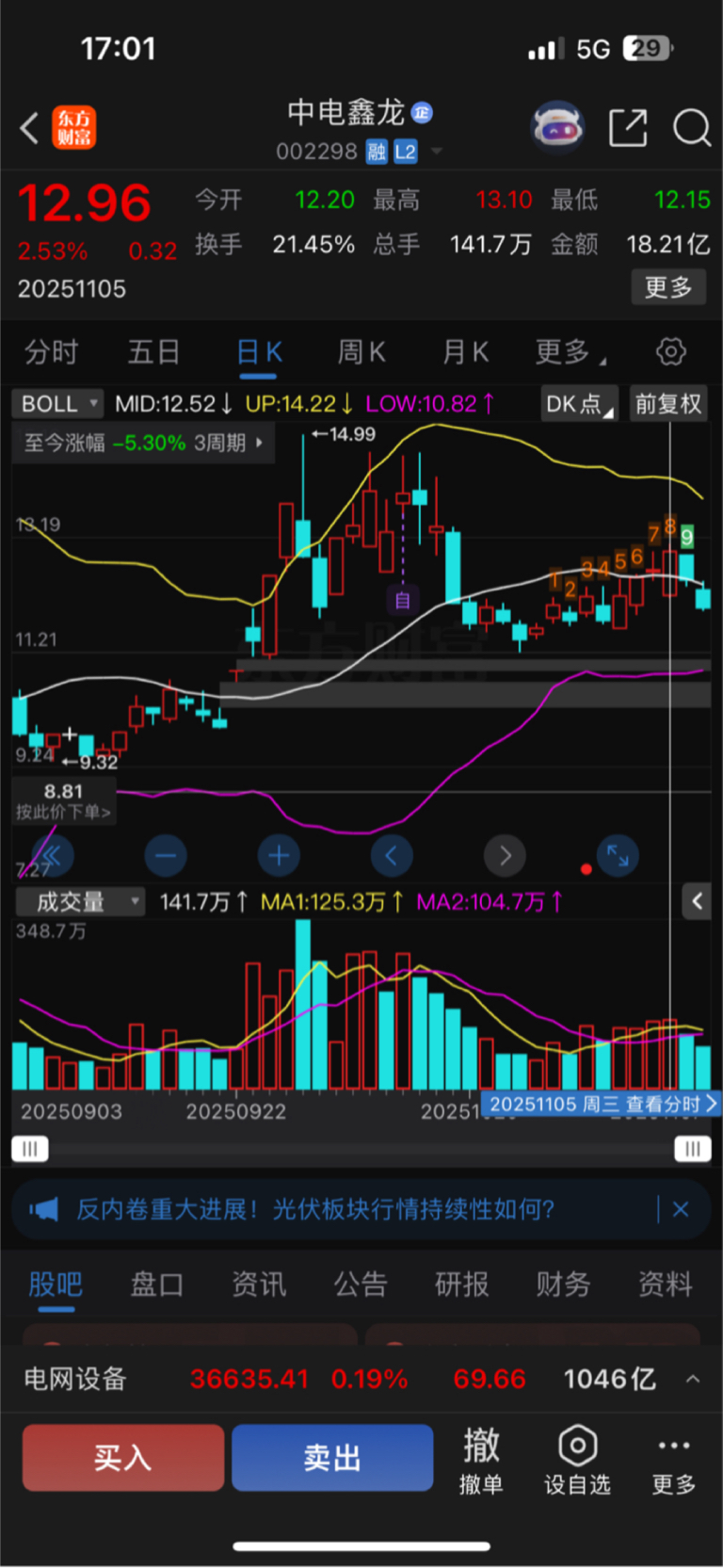723x1568 pixels.
Task: Open the 财务 tab
Action: (x=564, y=1285)
